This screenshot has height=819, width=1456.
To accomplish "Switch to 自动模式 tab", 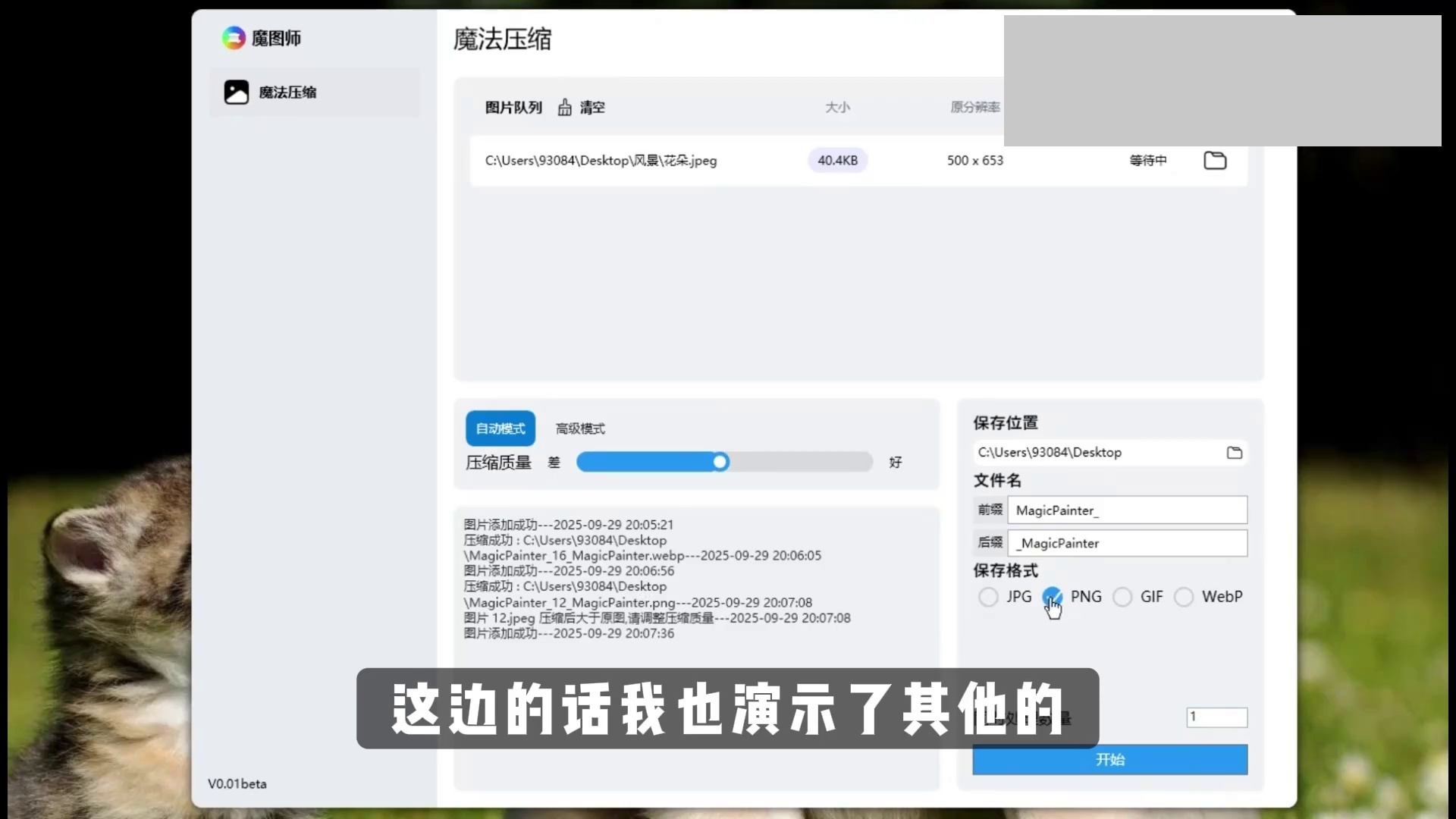I will (500, 429).
